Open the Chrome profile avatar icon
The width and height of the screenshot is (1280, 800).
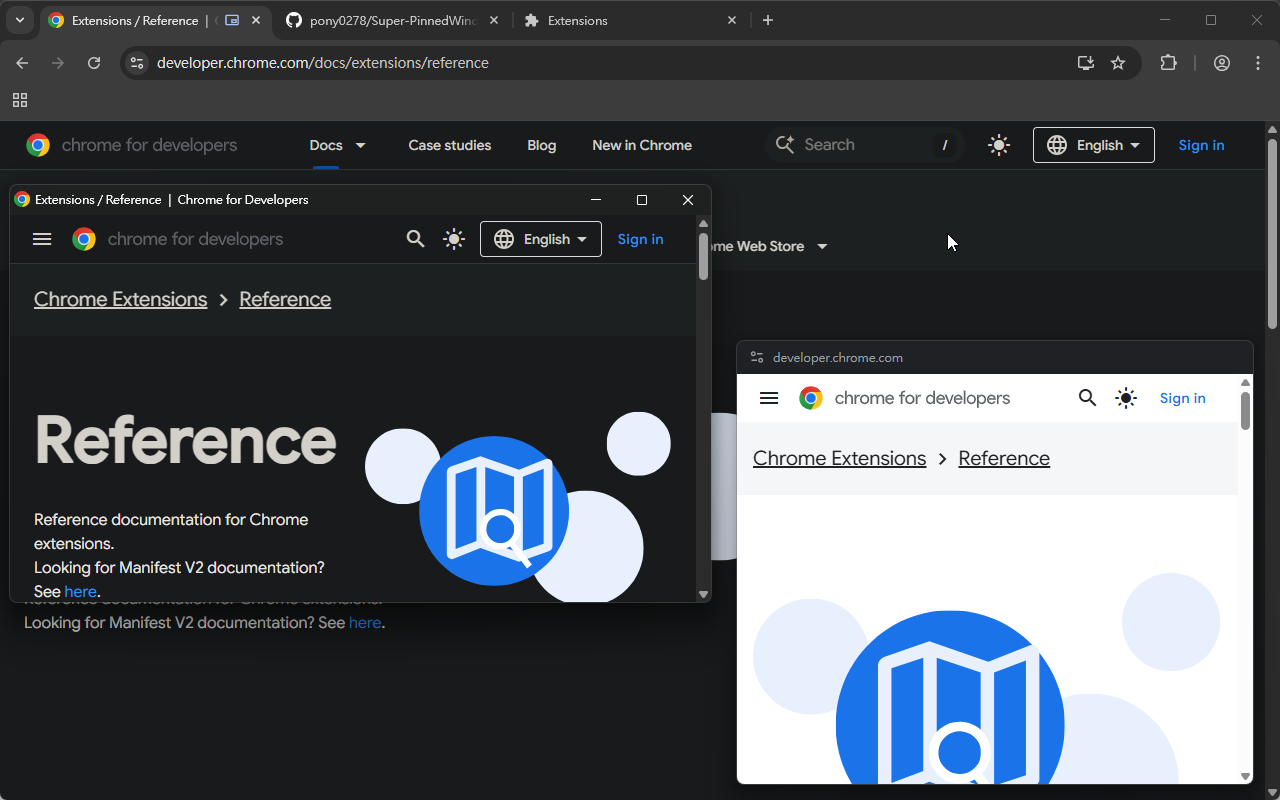[x=1222, y=63]
